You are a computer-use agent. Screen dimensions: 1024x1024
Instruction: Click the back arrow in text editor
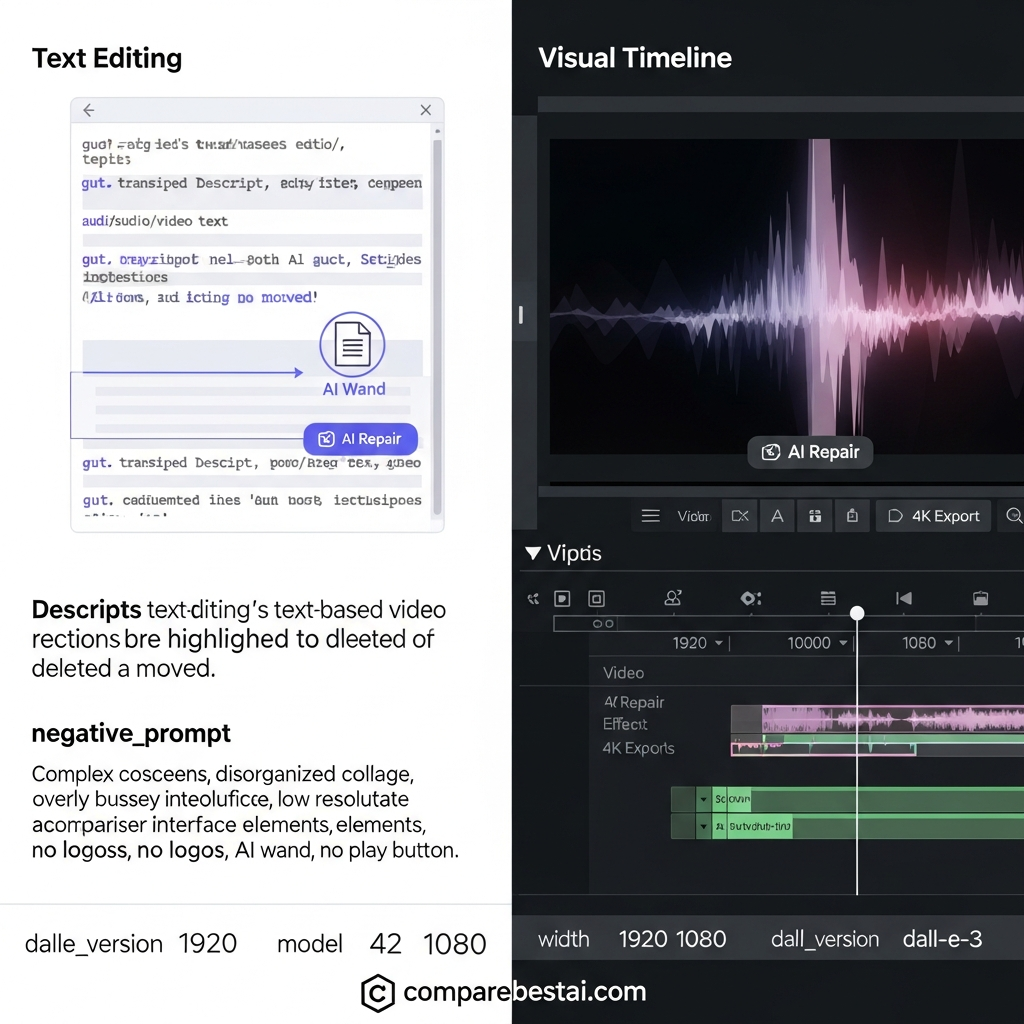pyautogui.click(x=89, y=110)
